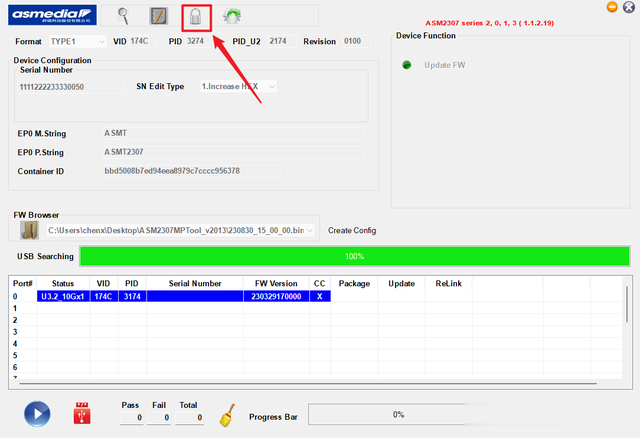Image resolution: width=640 pixels, height=438 pixels.
Task: Click the Revision field 0100
Action: [356, 41]
